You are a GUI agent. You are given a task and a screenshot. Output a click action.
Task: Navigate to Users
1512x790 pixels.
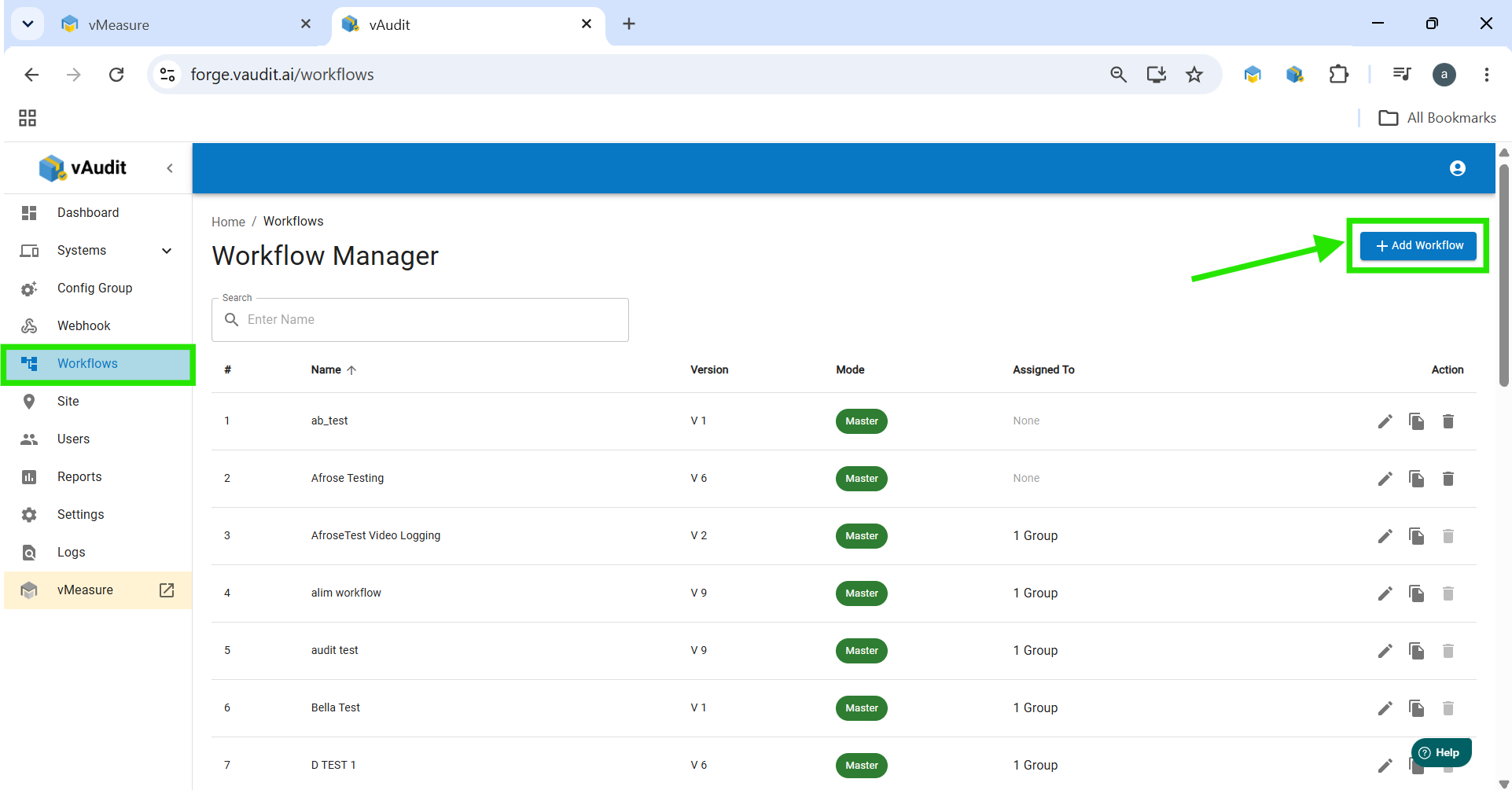coord(97,439)
